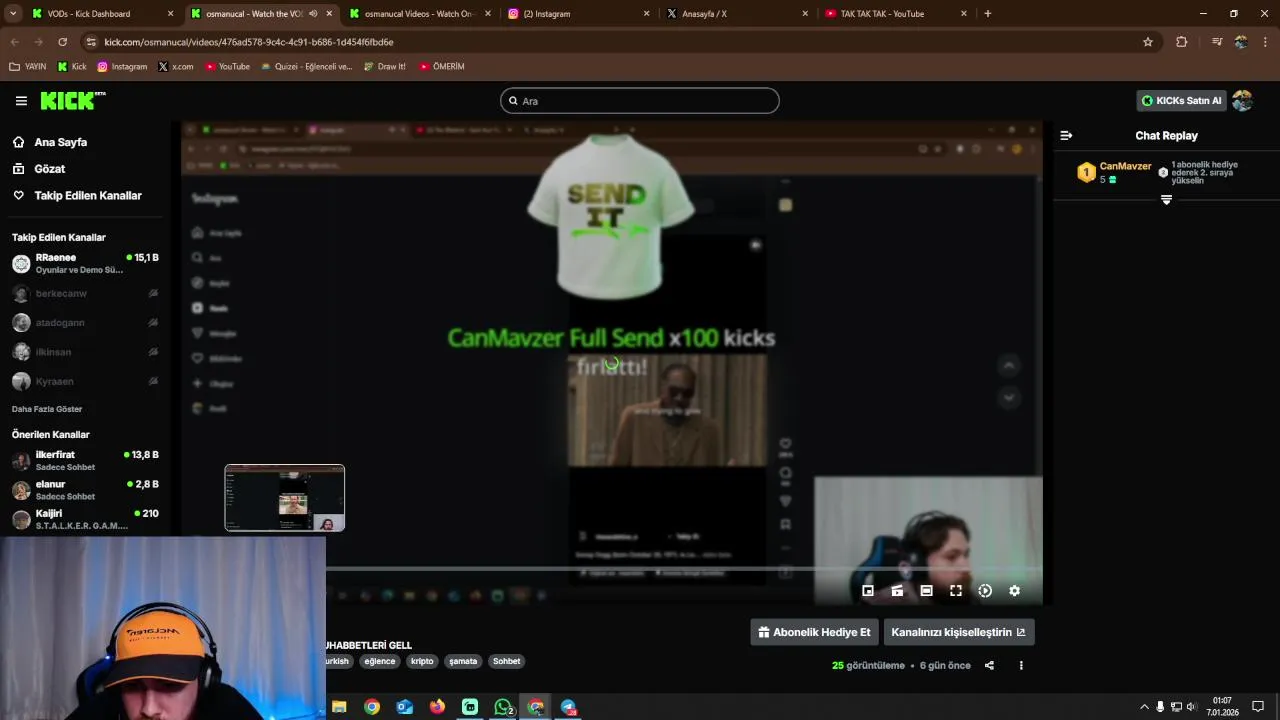Open Kaijiri recommended channel
The image size is (1280, 720).
click(85, 519)
